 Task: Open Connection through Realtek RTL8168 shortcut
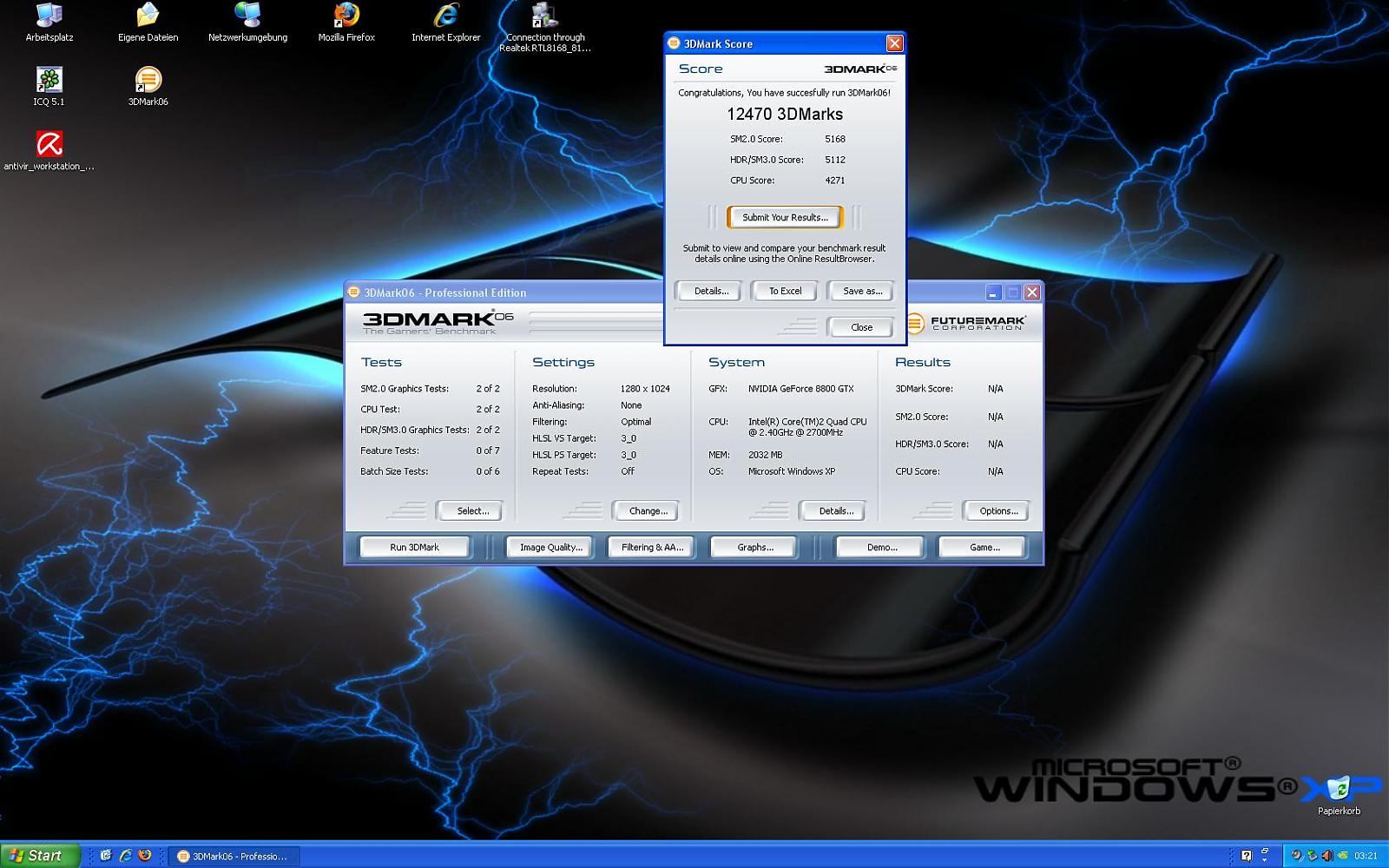[x=545, y=28]
